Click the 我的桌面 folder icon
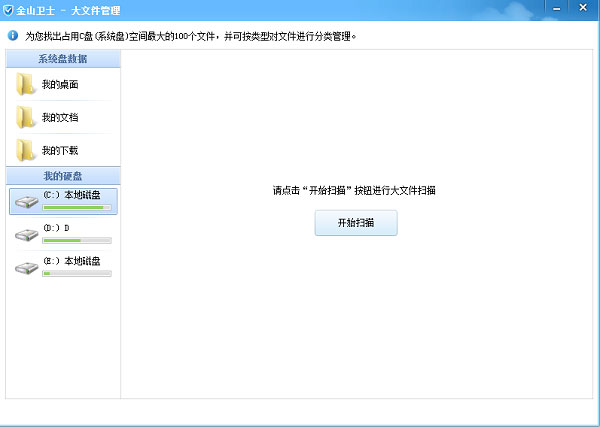Viewport: 600px width, 427px height. pyautogui.click(x=26, y=85)
